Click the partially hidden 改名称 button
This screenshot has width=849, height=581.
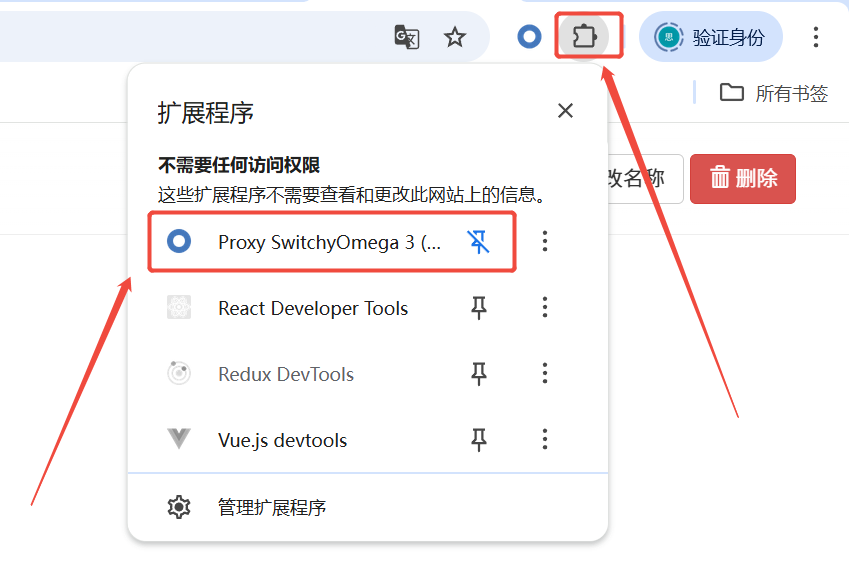pos(645,179)
